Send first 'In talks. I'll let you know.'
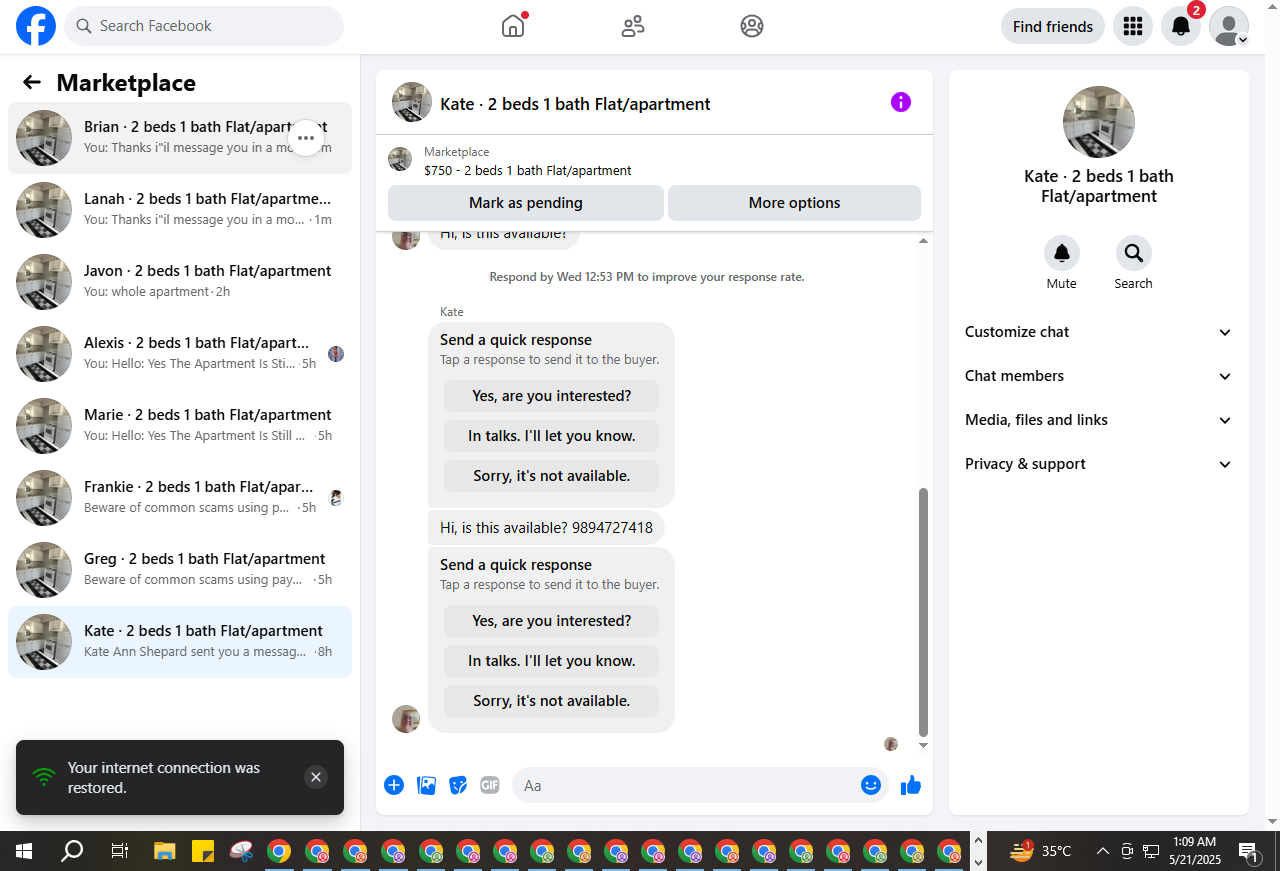 tap(552, 436)
